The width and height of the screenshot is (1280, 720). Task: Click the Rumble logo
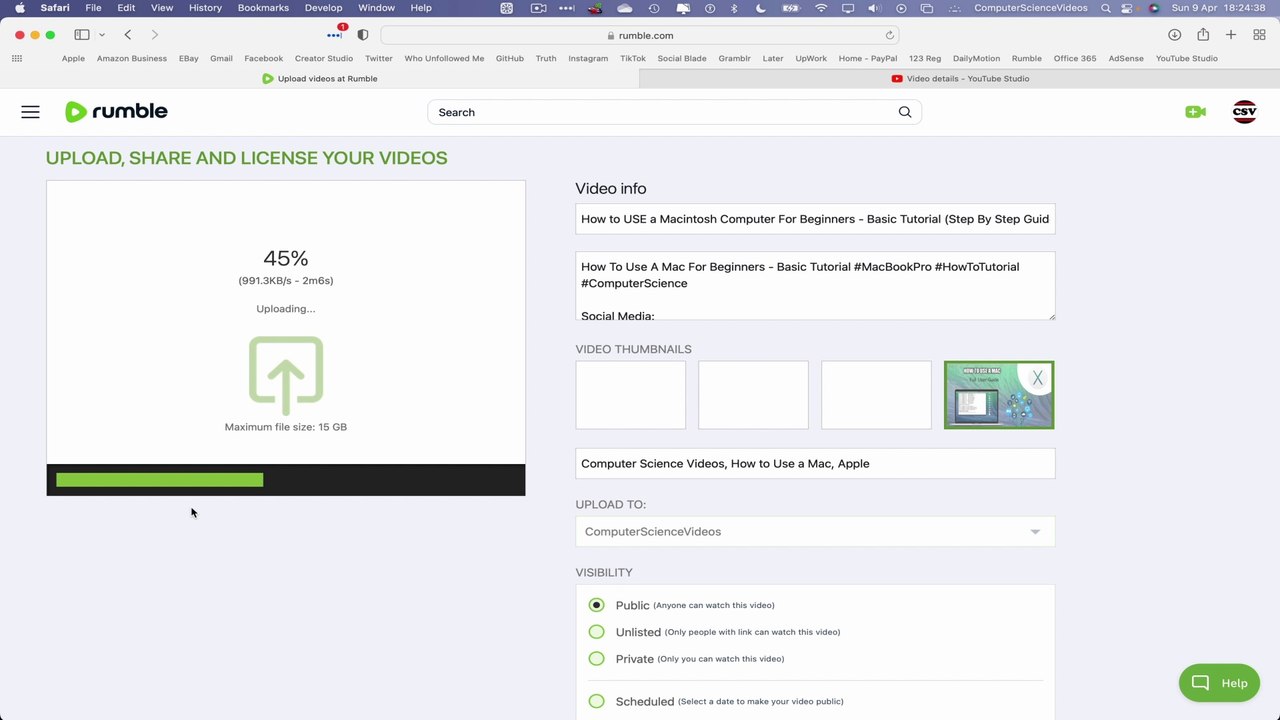coord(116,111)
